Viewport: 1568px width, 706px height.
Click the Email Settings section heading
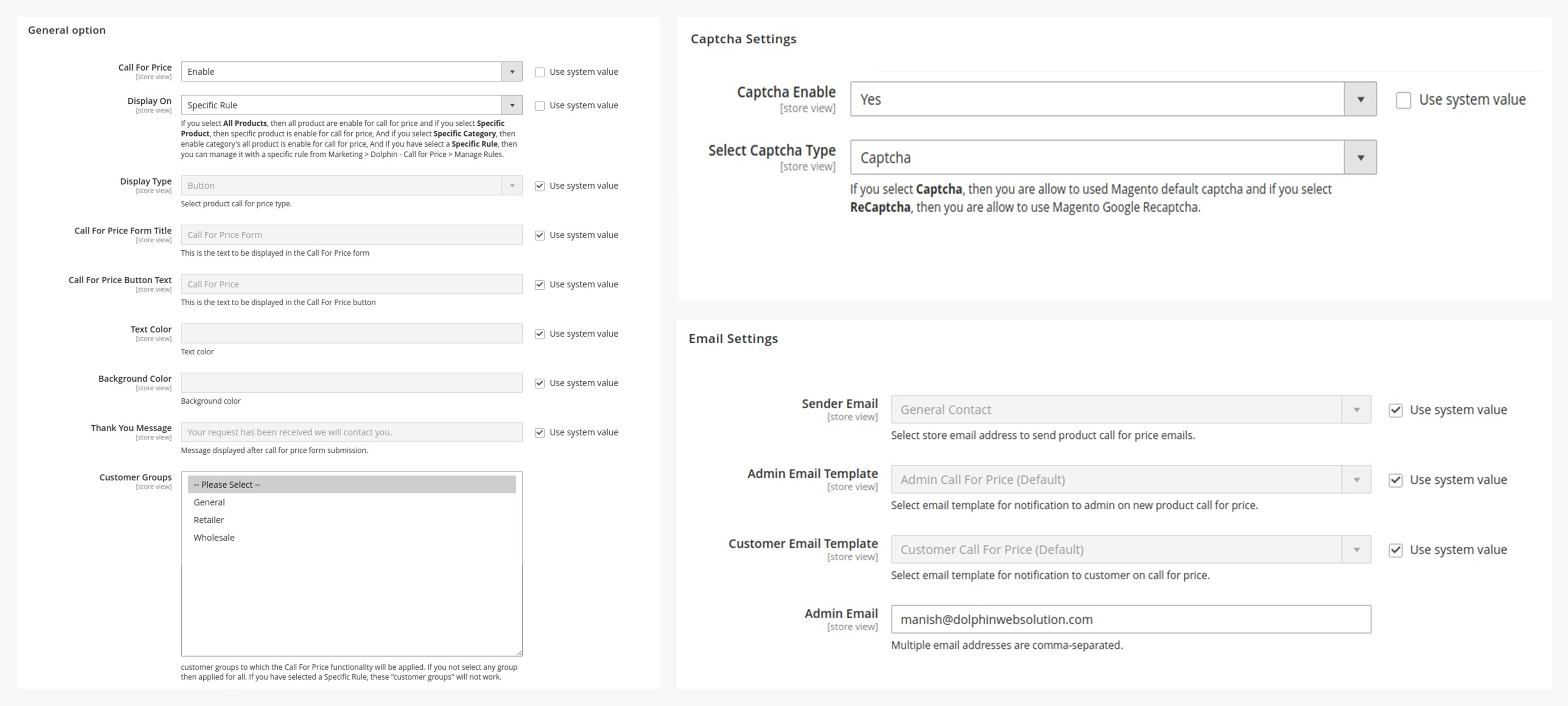pos(733,338)
